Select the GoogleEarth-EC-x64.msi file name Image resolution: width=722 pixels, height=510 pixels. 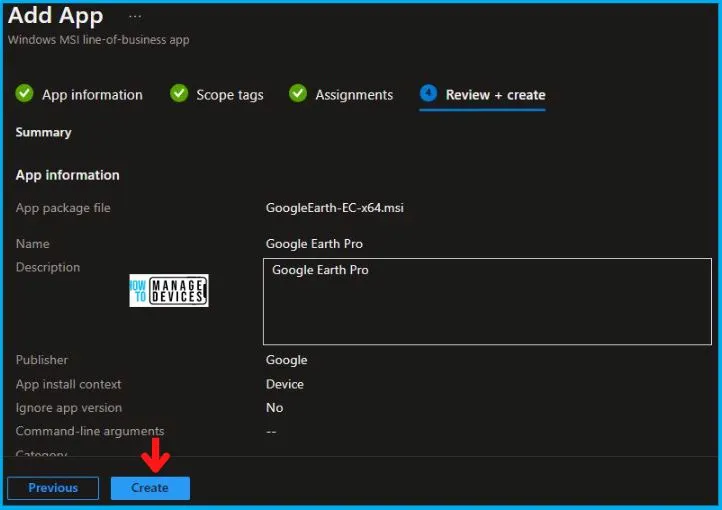[335, 208]
